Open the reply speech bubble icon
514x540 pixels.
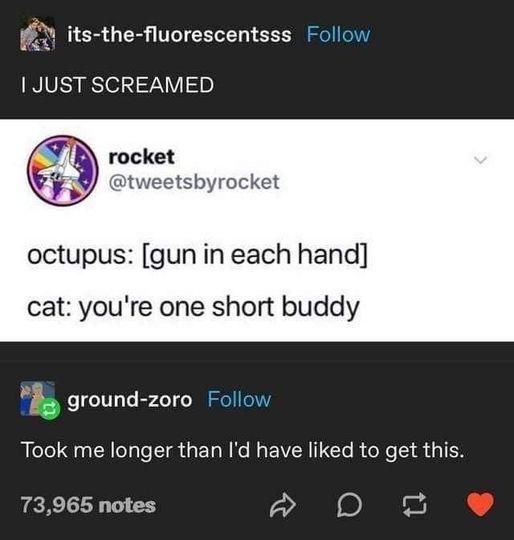click(x=349, y=505)
